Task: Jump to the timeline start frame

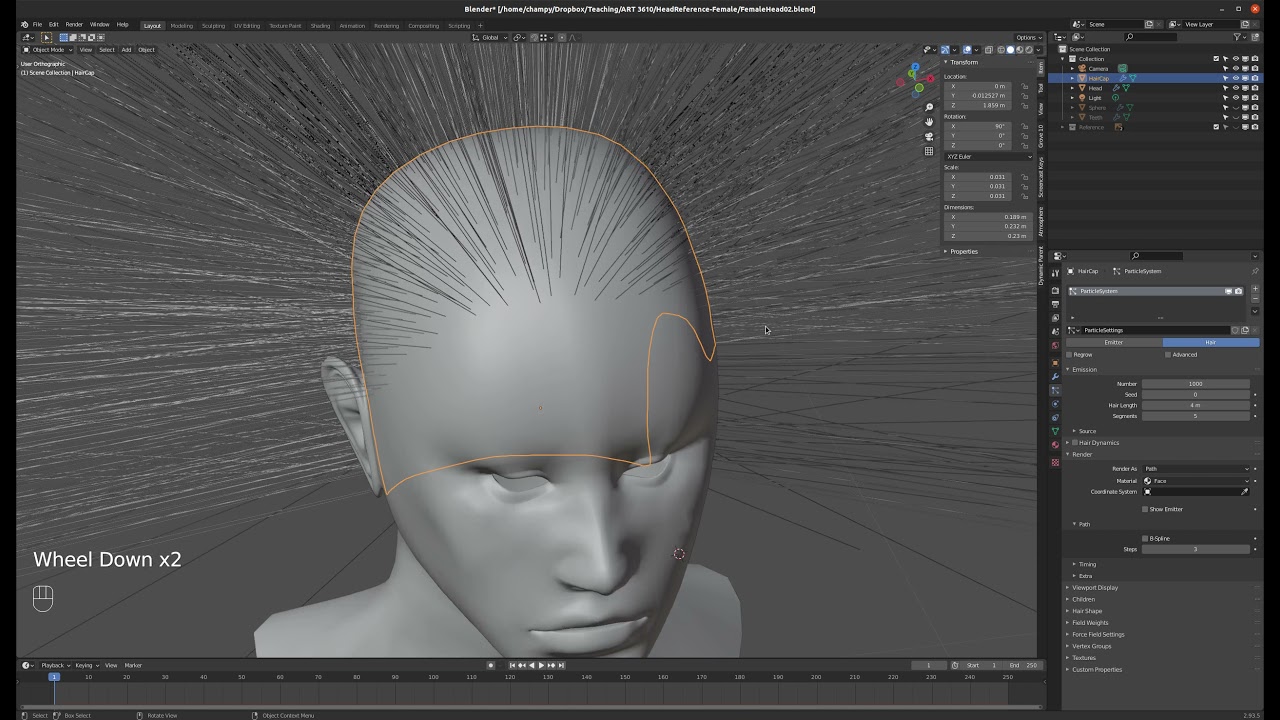Action: [x=512, y=665]
